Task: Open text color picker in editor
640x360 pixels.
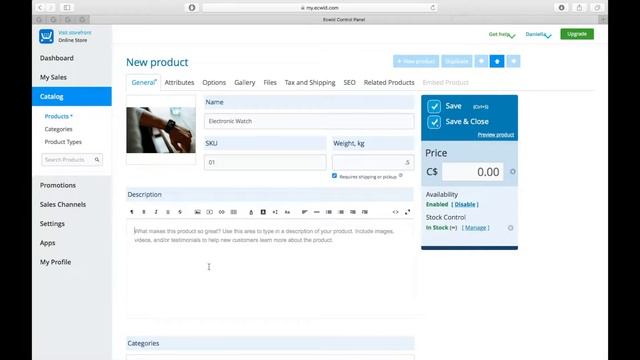Action: coord(251,212)
